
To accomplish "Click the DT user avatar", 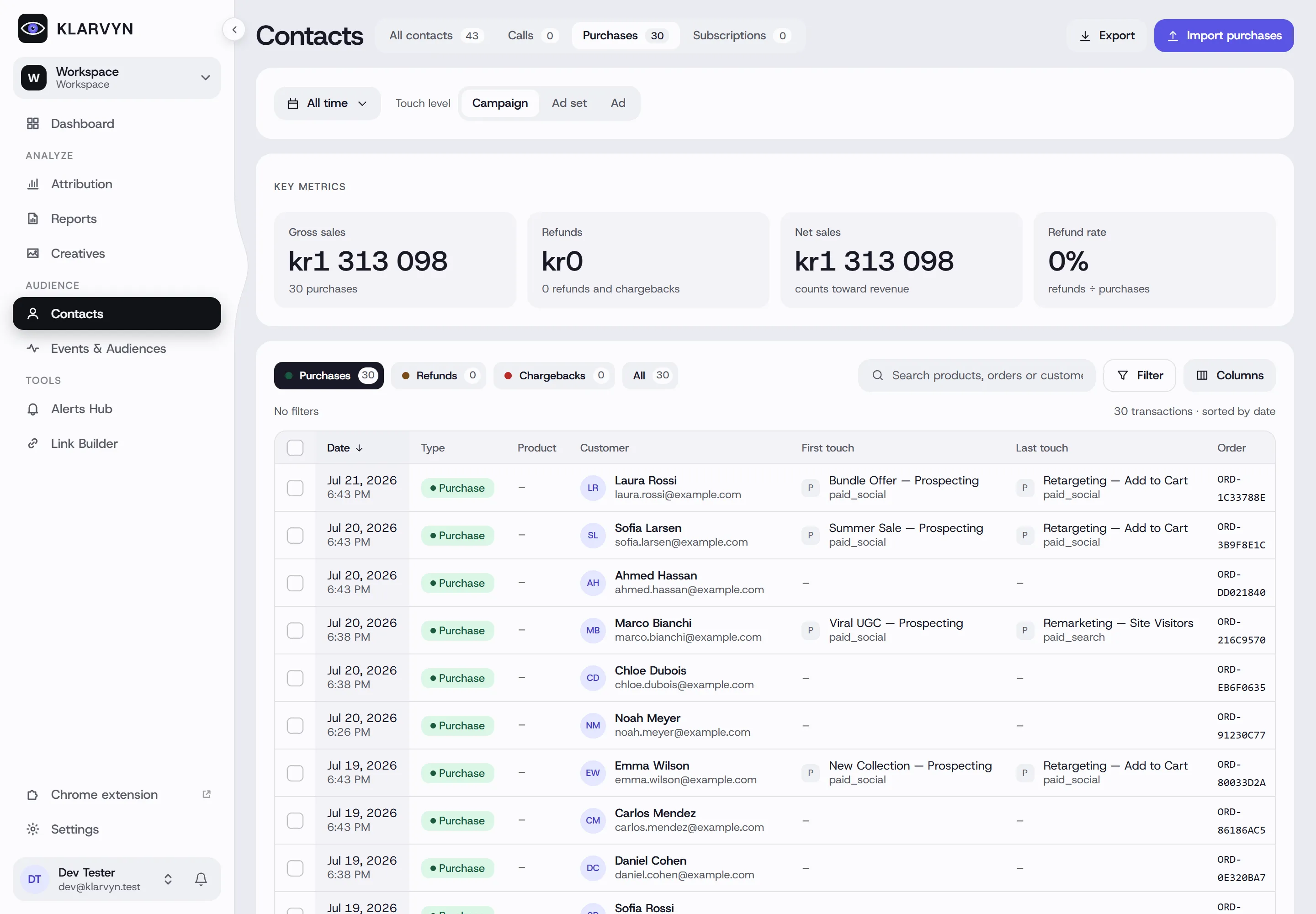I will click(34, 879).
